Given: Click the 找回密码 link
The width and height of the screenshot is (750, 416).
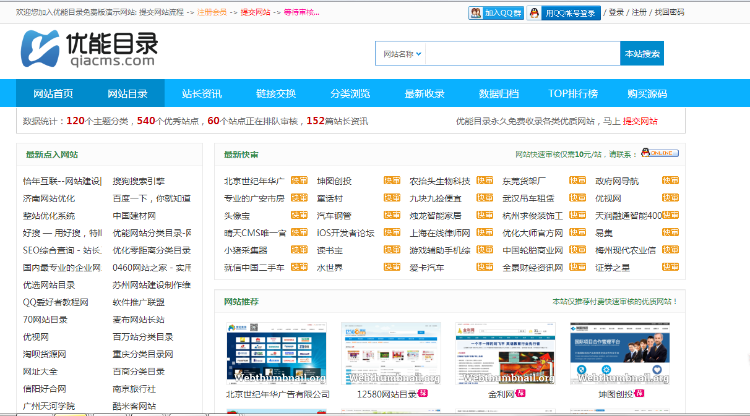Looking at the screenshot, I should pos(669,12).
